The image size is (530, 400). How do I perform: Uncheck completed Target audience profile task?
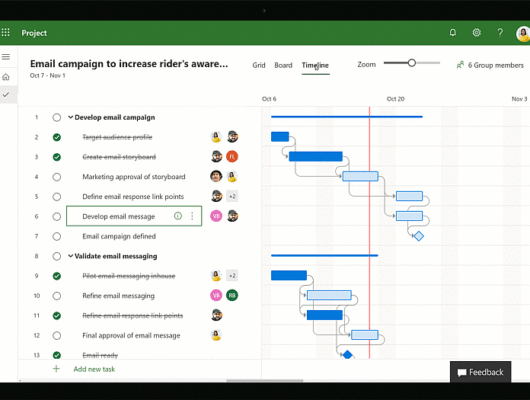click(57, 137)
